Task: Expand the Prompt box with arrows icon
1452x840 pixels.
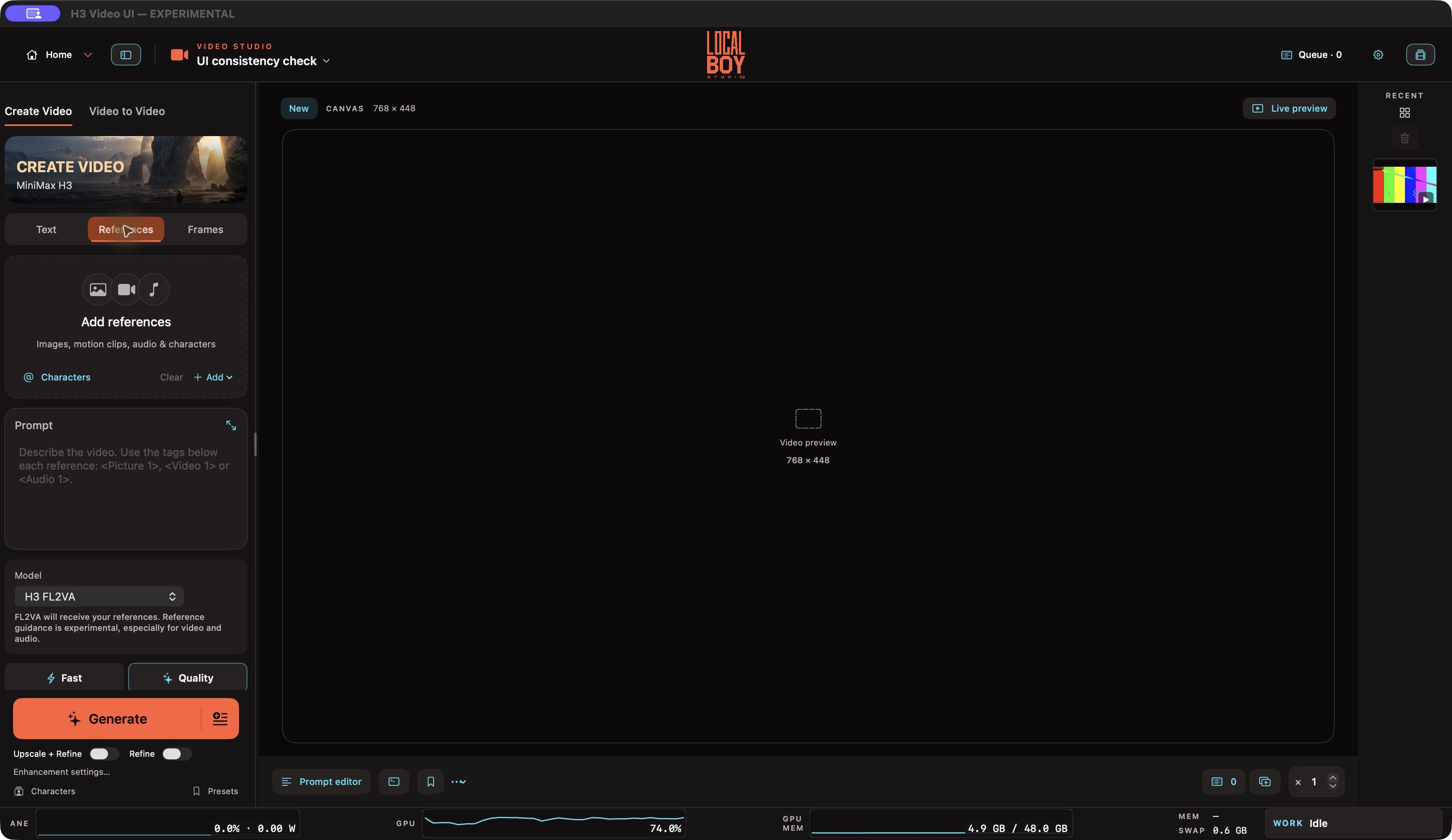Action: [x=231, y=425]
